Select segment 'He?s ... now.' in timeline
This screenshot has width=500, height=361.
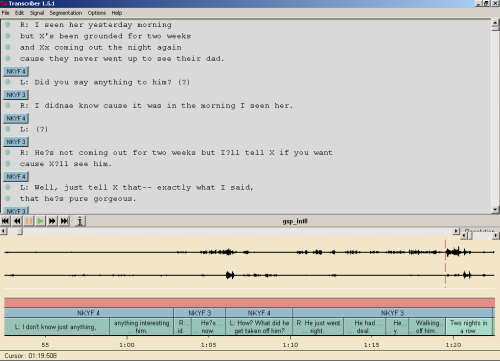pyautogui.click(x=208, y=327)
